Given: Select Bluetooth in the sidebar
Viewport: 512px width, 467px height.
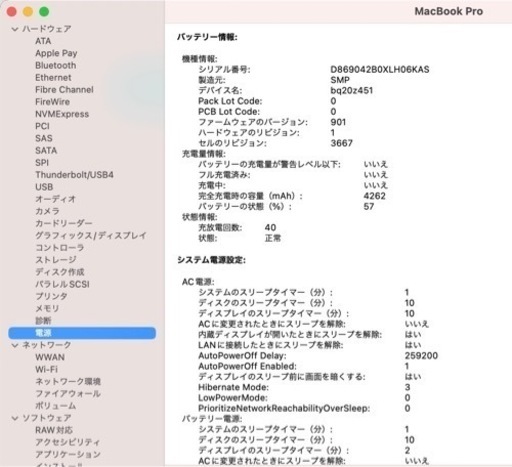Looking at the screenshot, I should point(56,65).
